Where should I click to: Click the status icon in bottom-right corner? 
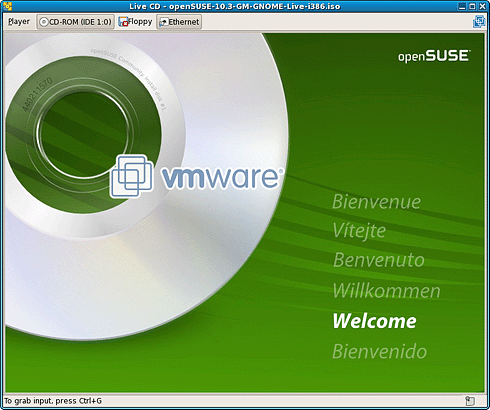[470, 400]
